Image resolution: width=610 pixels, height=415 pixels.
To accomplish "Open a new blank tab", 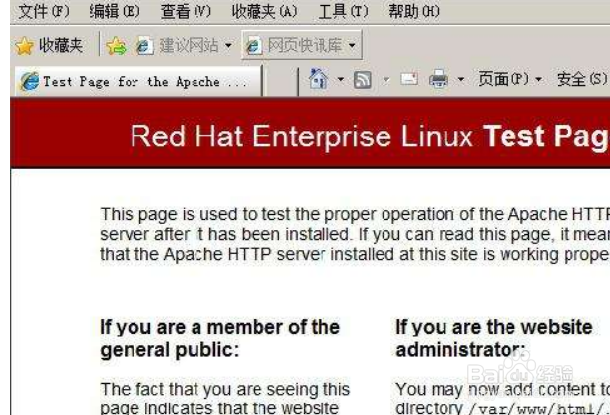I will [x=280, y=82].
